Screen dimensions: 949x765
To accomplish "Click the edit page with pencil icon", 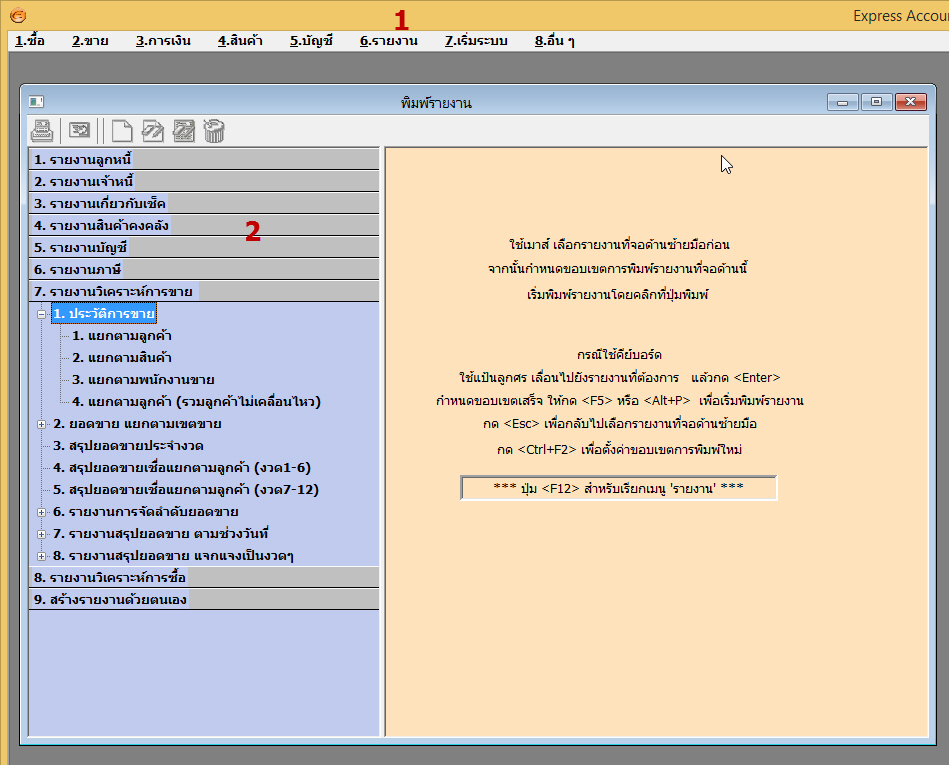I will click(152, 130).
